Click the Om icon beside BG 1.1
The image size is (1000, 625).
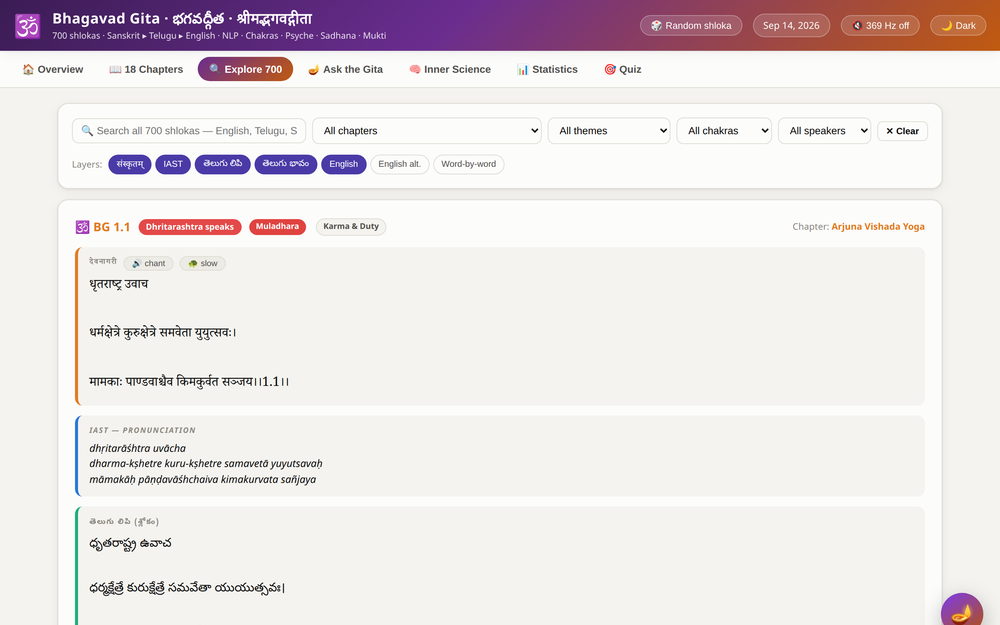82,227
